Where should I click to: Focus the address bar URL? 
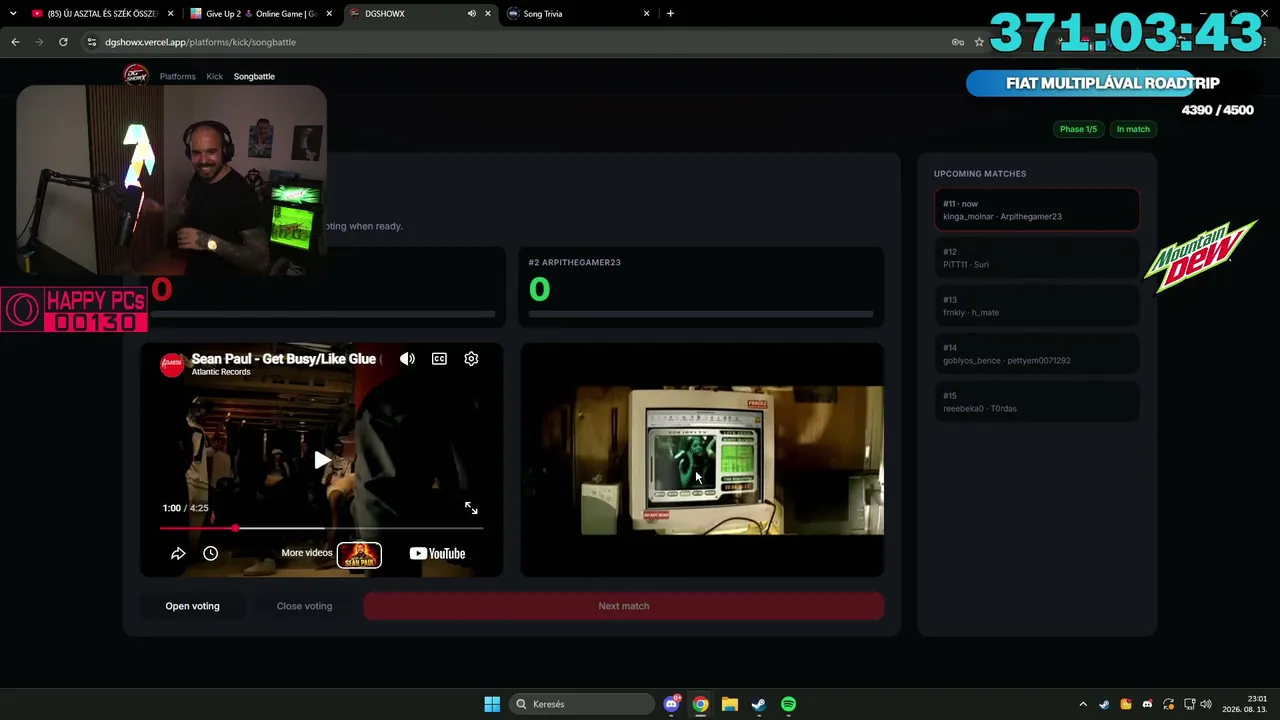[200, 42]
